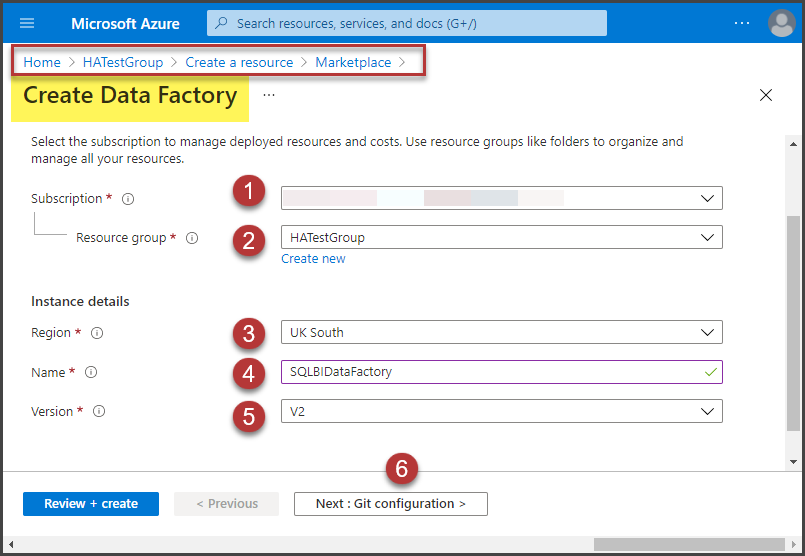Open the header ellipsis more menu
Viewport: 805px width, 556px height.
[742, 23]
